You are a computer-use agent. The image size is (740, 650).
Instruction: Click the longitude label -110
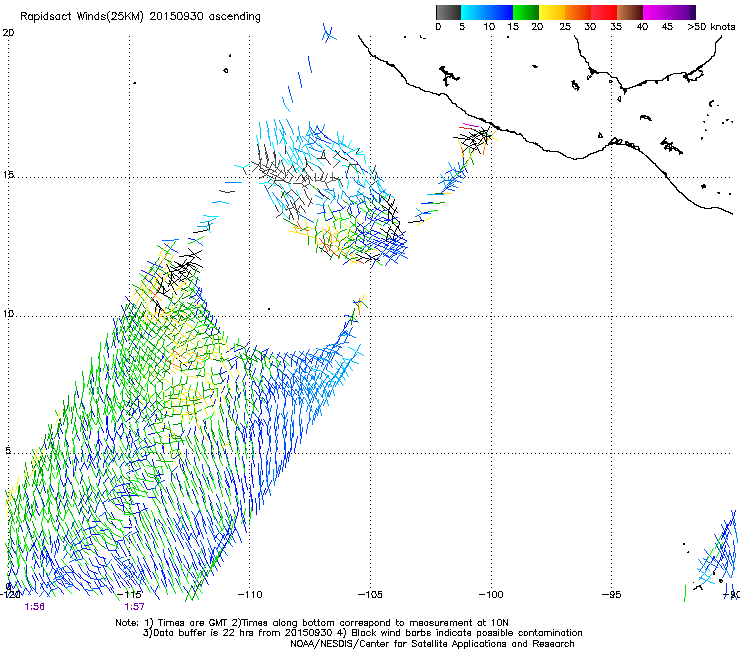click(x=250, y=595)
